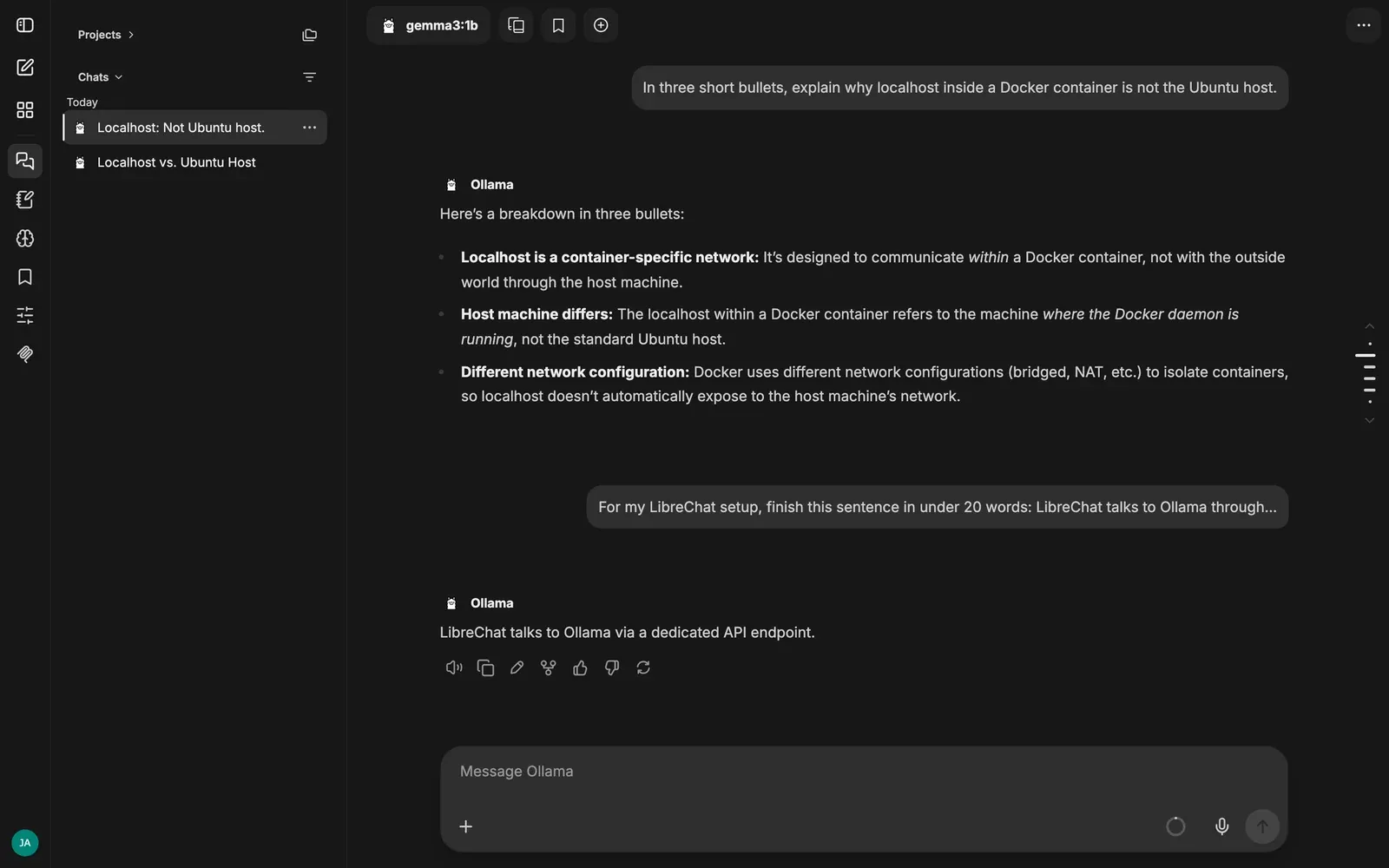1389x868 pixels.
Task: Give thumbs down to last response
Action: (x=612, y=667)
